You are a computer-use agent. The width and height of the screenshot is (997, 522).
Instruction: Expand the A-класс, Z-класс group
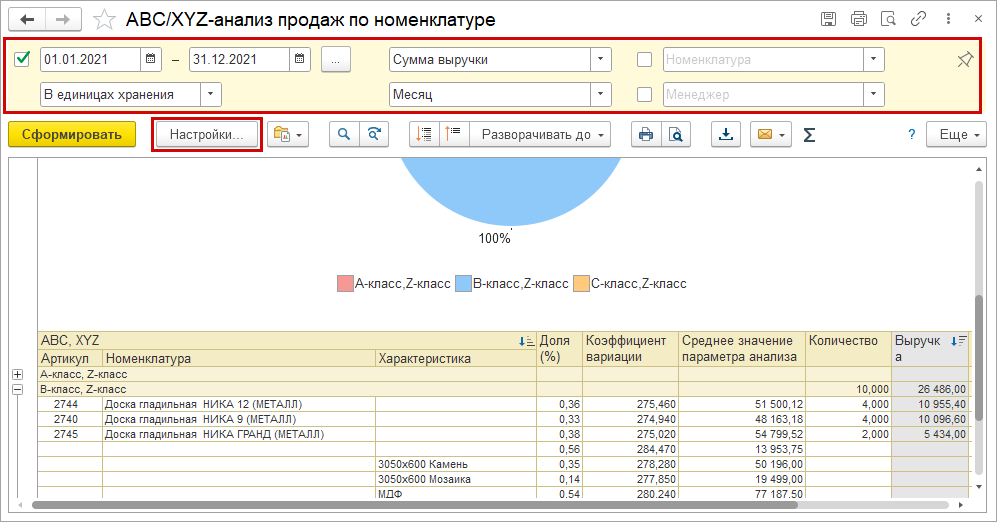click(x=18, y=374)
